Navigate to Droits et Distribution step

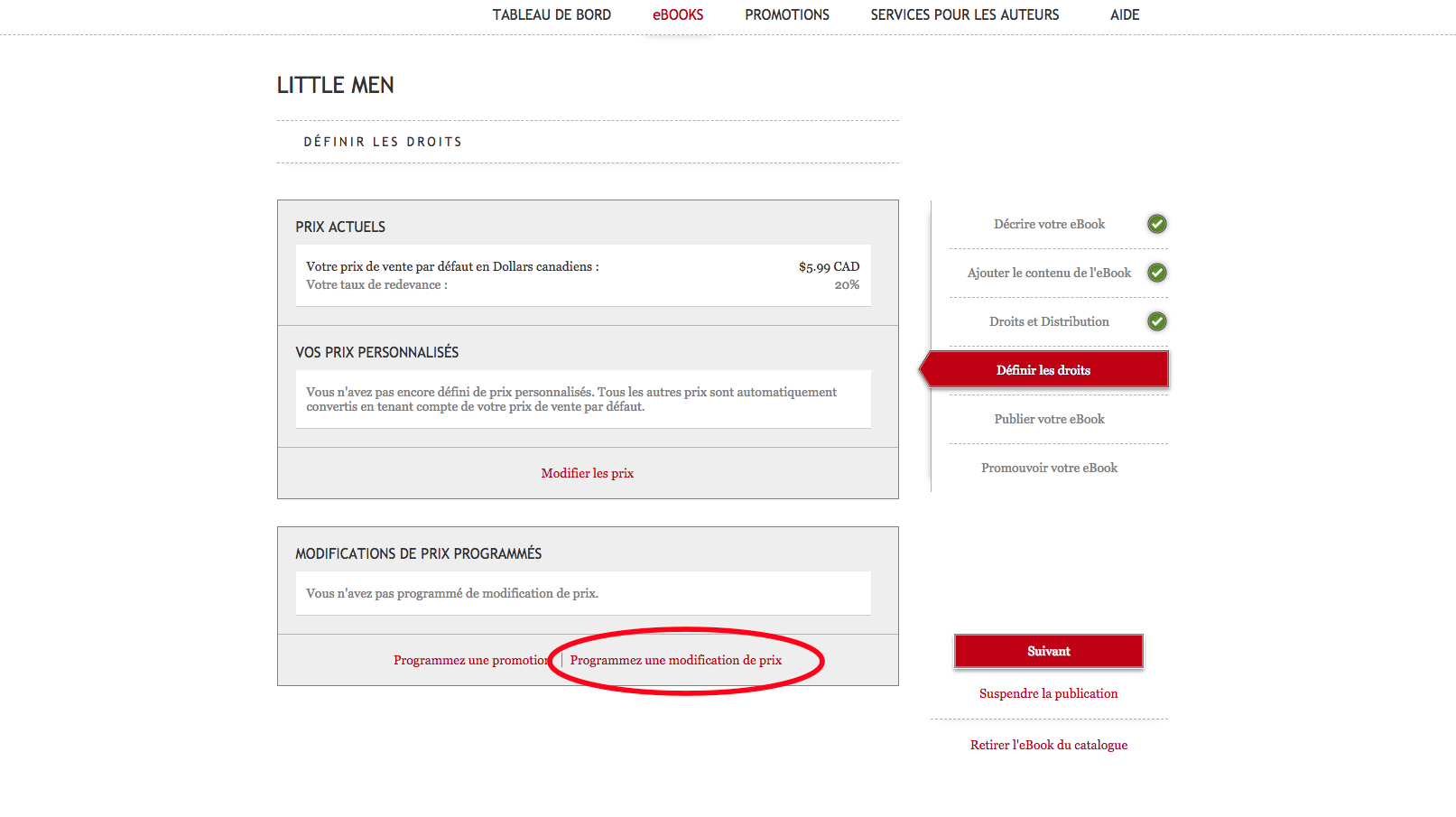pyautogui.click(x=1049, y=321)
